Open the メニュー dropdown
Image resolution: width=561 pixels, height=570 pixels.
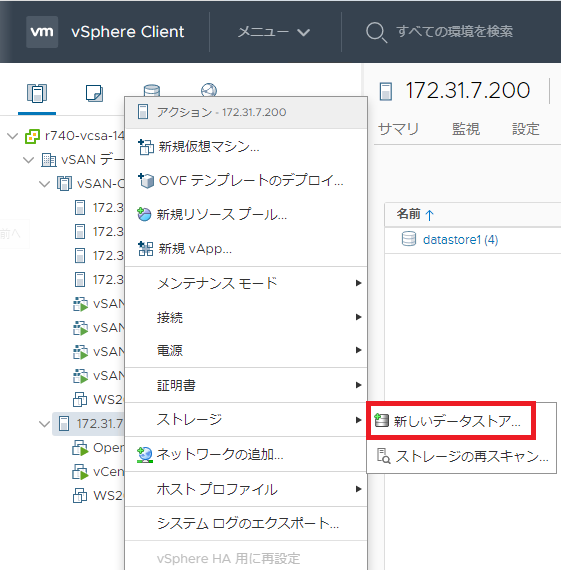click(x=274, y=32)
